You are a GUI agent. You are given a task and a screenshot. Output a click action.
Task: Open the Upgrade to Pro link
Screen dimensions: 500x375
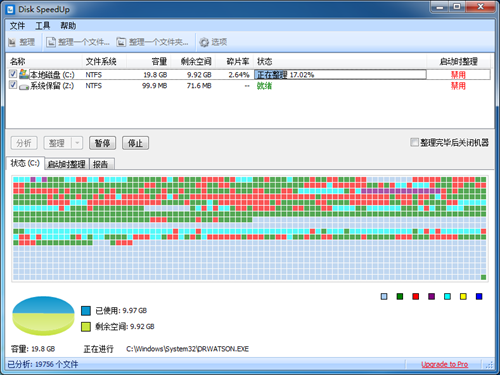[444, 364]
